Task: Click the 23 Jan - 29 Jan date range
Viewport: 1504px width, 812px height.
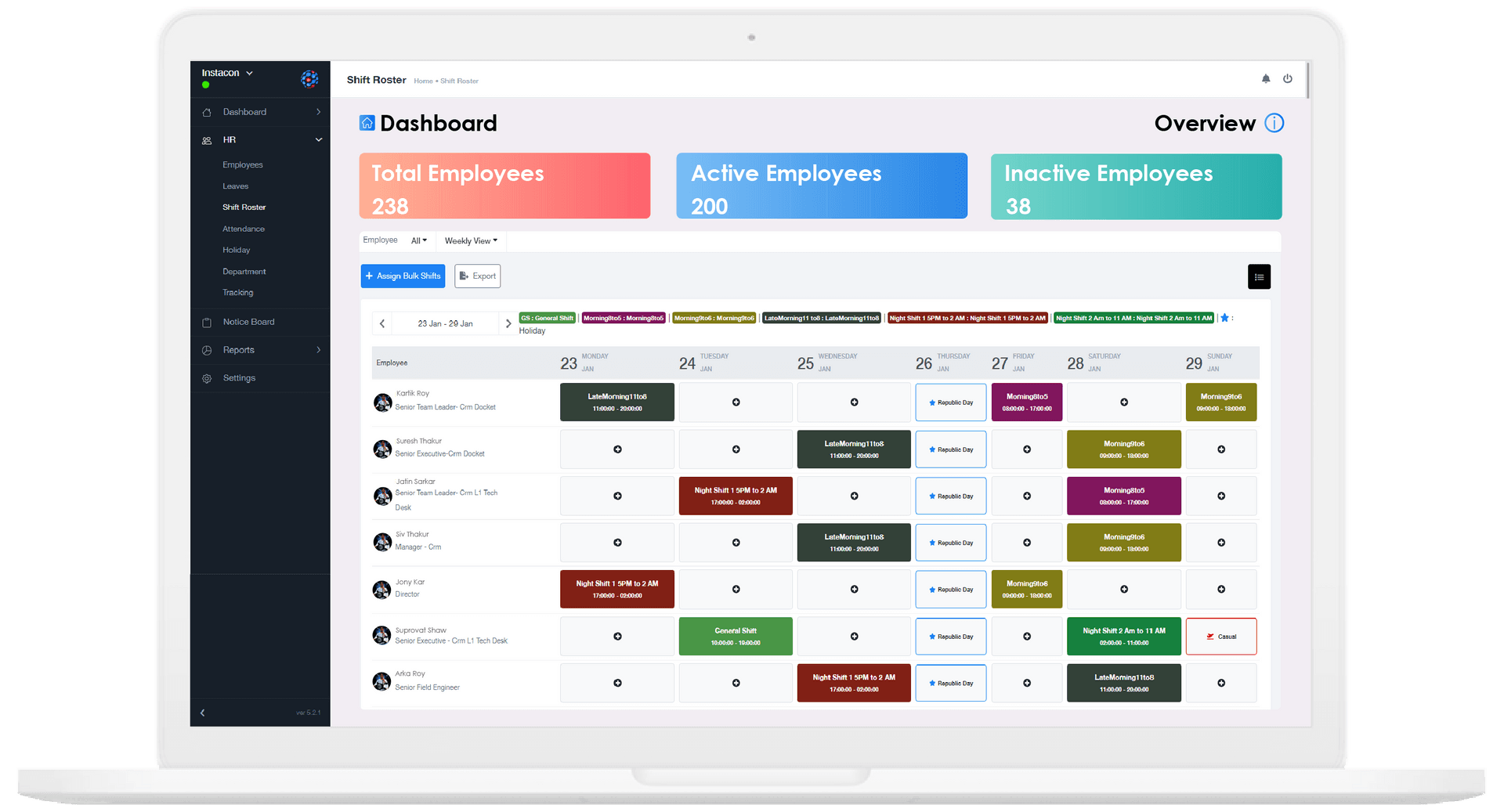Action: pos(445,323)
